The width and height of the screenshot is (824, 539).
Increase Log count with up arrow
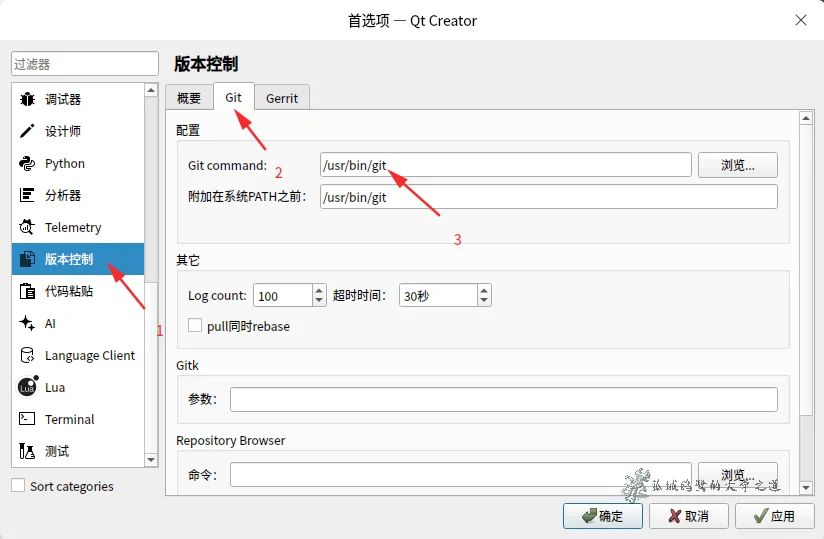(320, 290)
